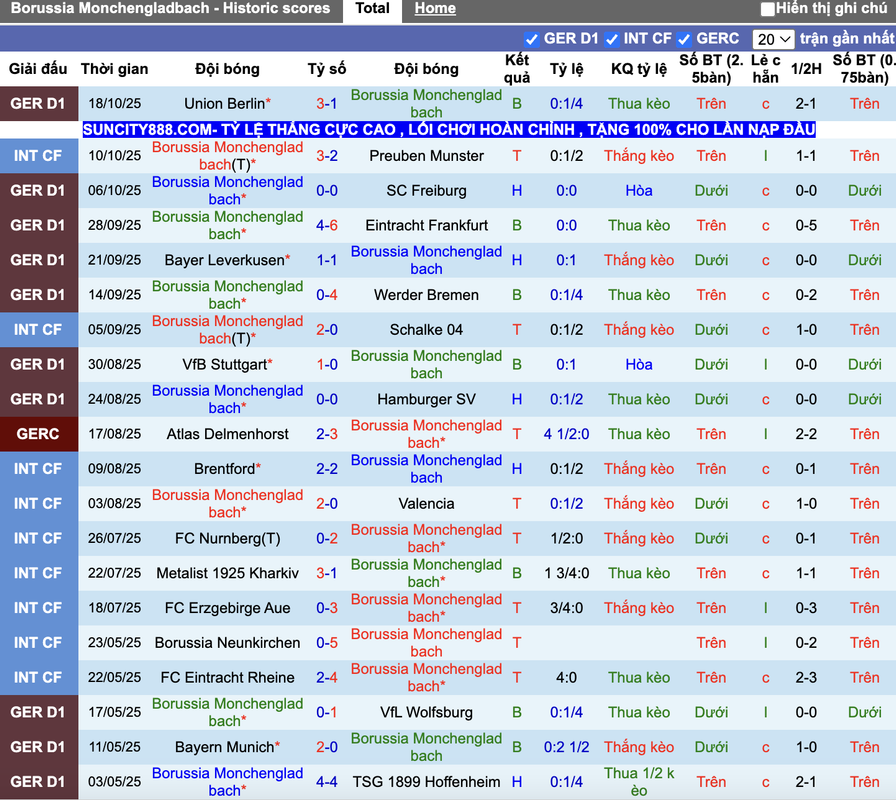Select Metalist 1925 Kharkiv team name
Screen dimensions: 896x800
point(227,574)
